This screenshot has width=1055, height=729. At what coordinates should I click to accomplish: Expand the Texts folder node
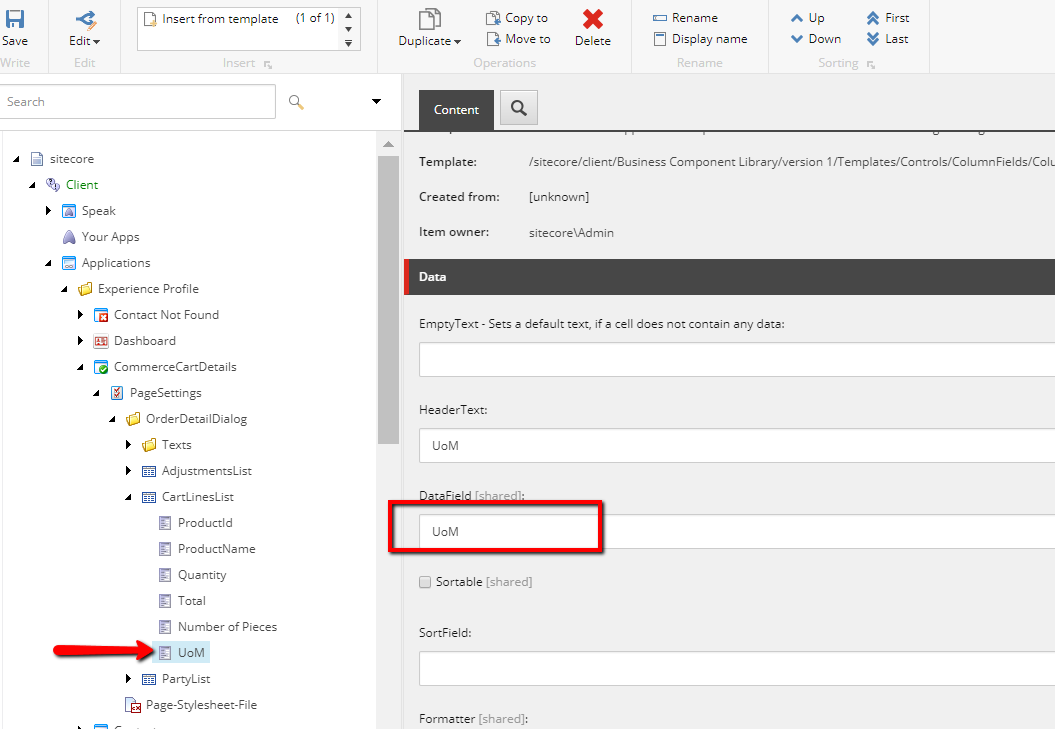[x=128, y=444]
